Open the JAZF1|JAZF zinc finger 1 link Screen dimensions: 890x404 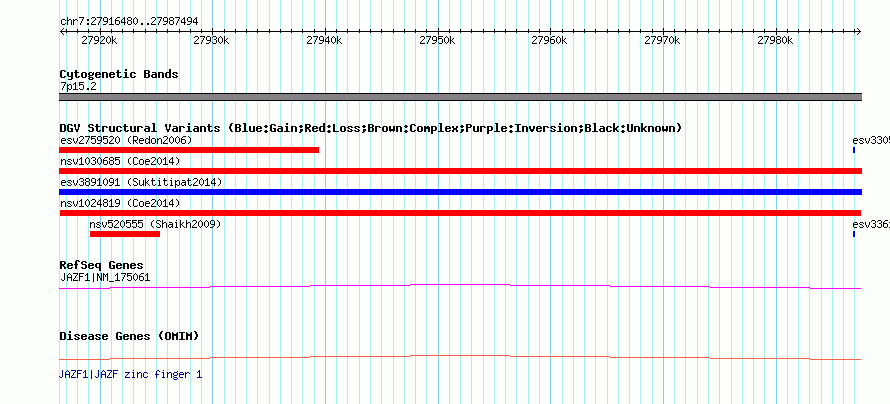click(131, 374)
